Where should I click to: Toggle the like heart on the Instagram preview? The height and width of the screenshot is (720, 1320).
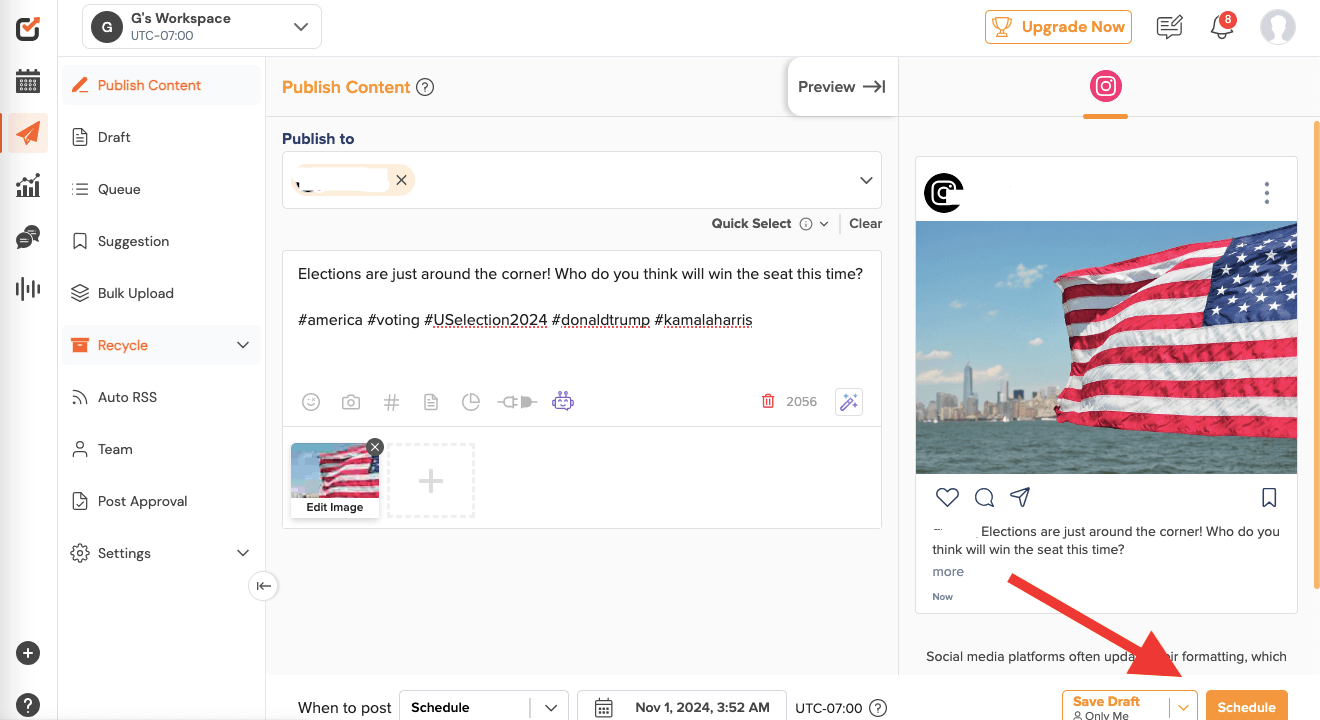(x=946, y=497)
